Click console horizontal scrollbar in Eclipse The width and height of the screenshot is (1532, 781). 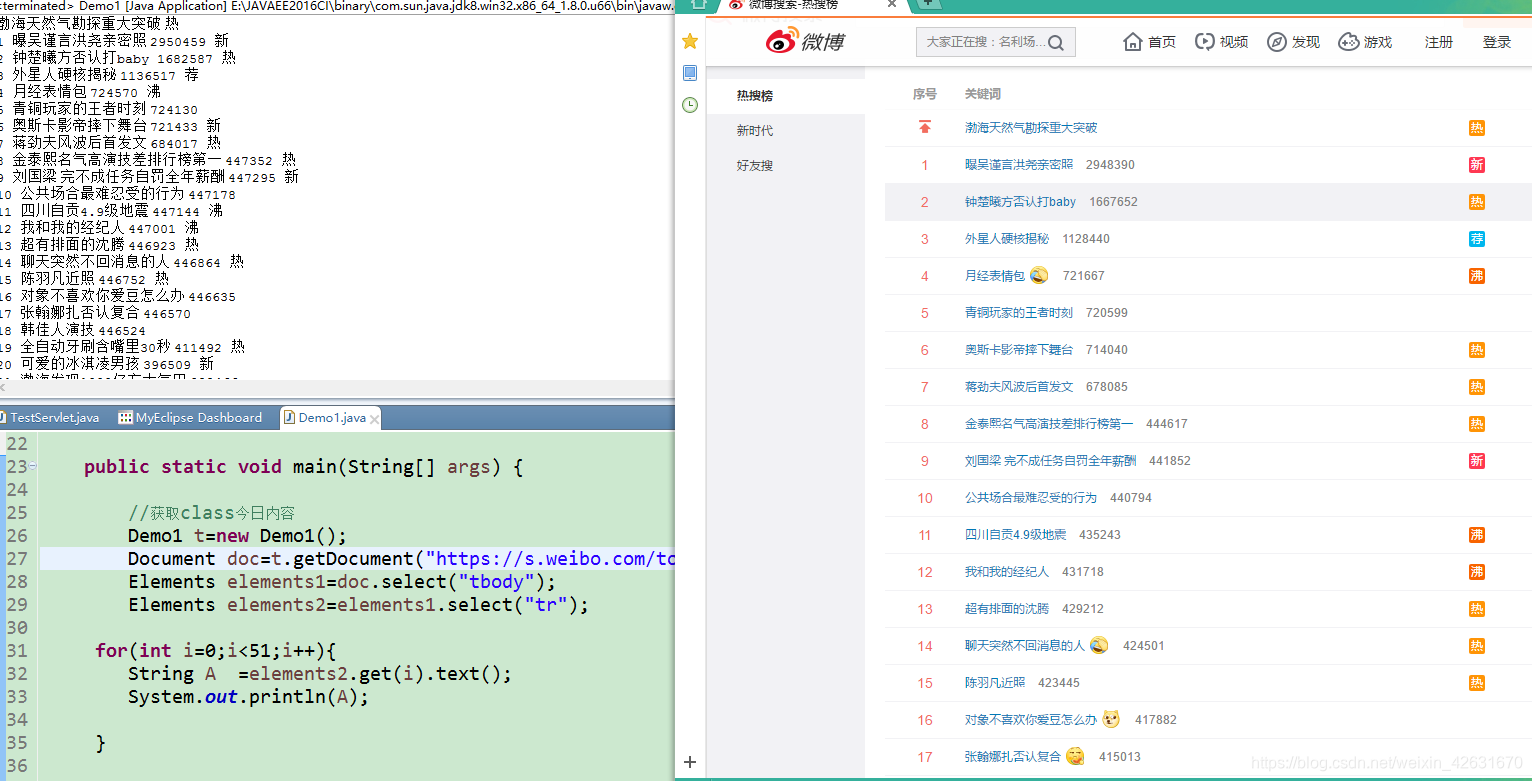[337, 388]
